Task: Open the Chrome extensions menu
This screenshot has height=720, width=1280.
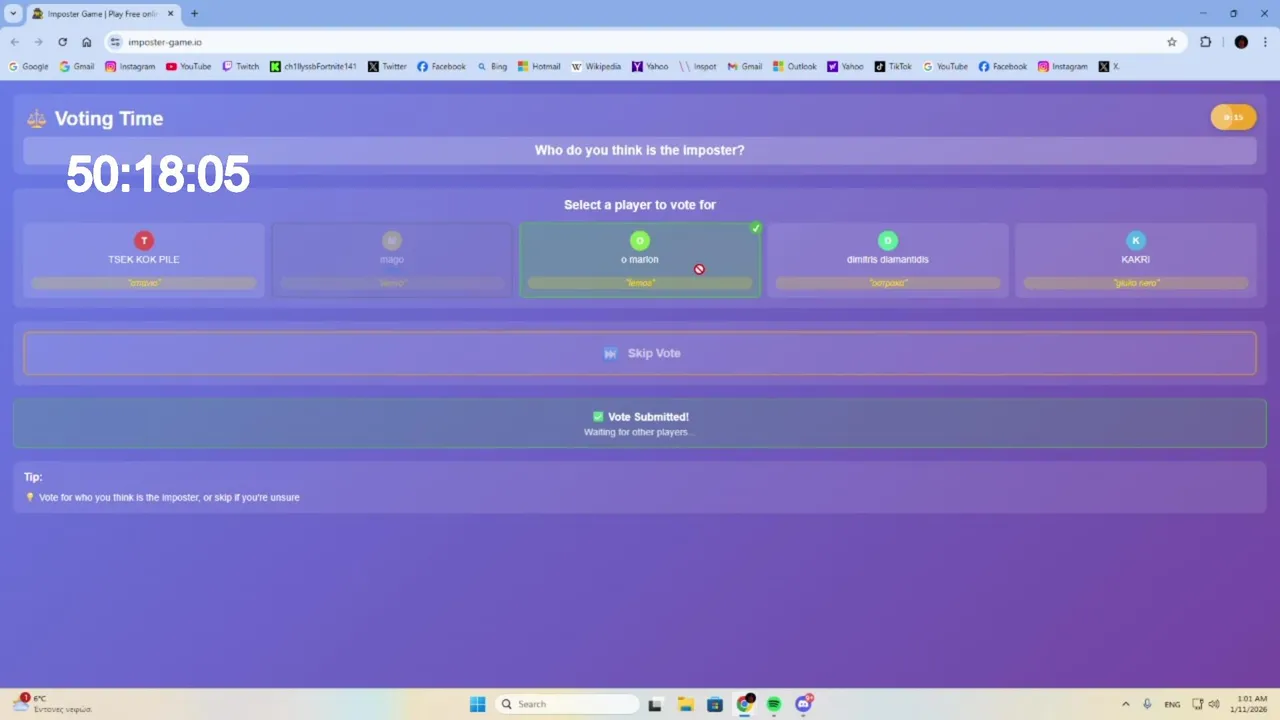Action: pos(1205,42)
